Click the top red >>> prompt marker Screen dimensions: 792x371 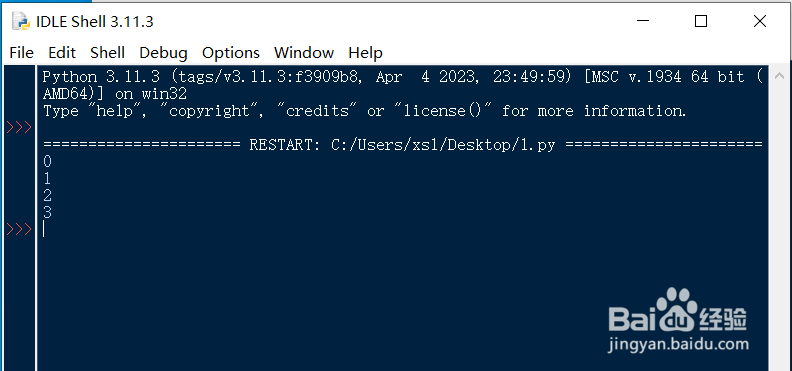[19, 127]
